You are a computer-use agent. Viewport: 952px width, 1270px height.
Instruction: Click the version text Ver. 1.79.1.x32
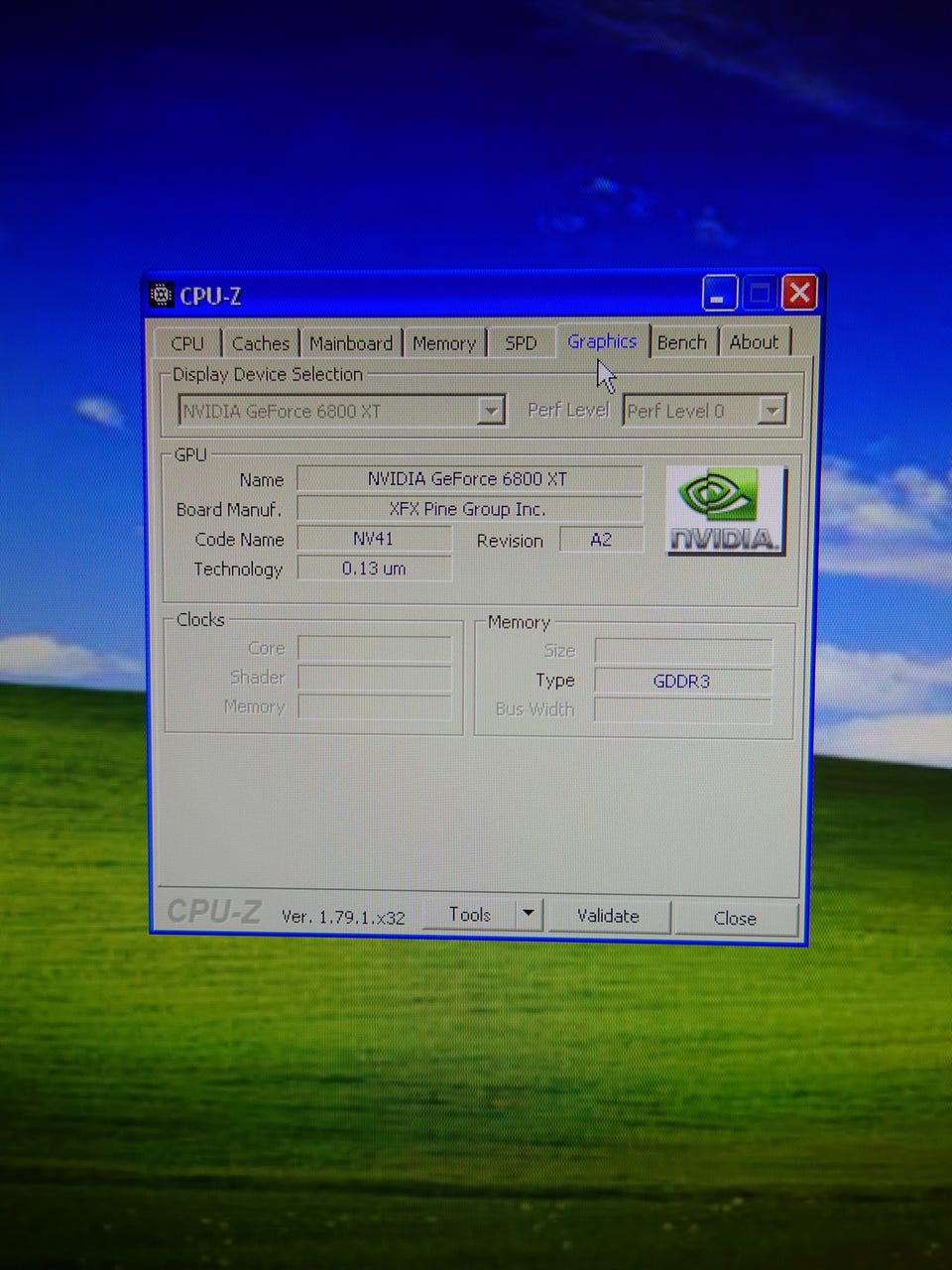[343, 917]
